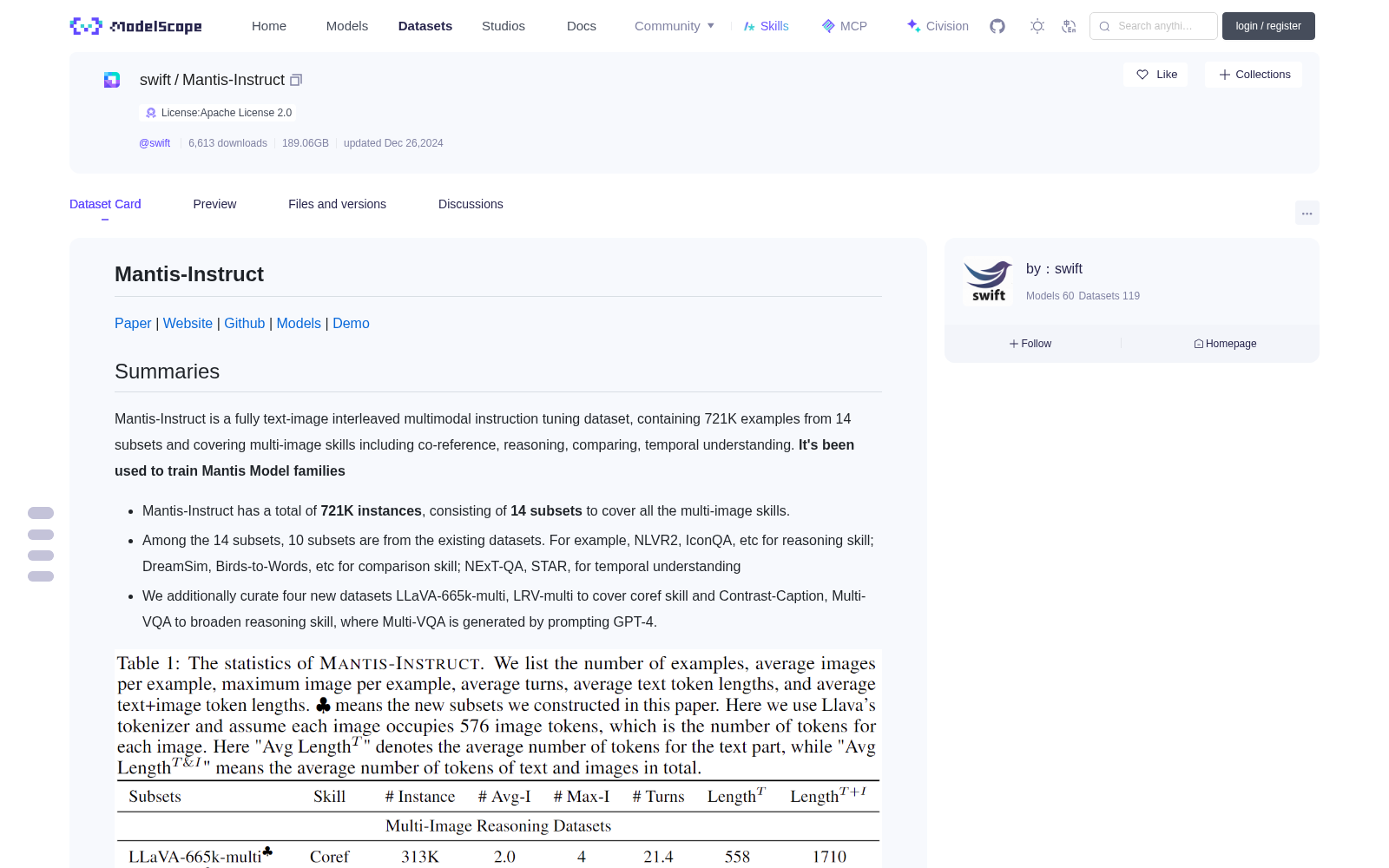Open Skills in navigation
Screen dimensions: 1389x868
(x=767, y=26)
